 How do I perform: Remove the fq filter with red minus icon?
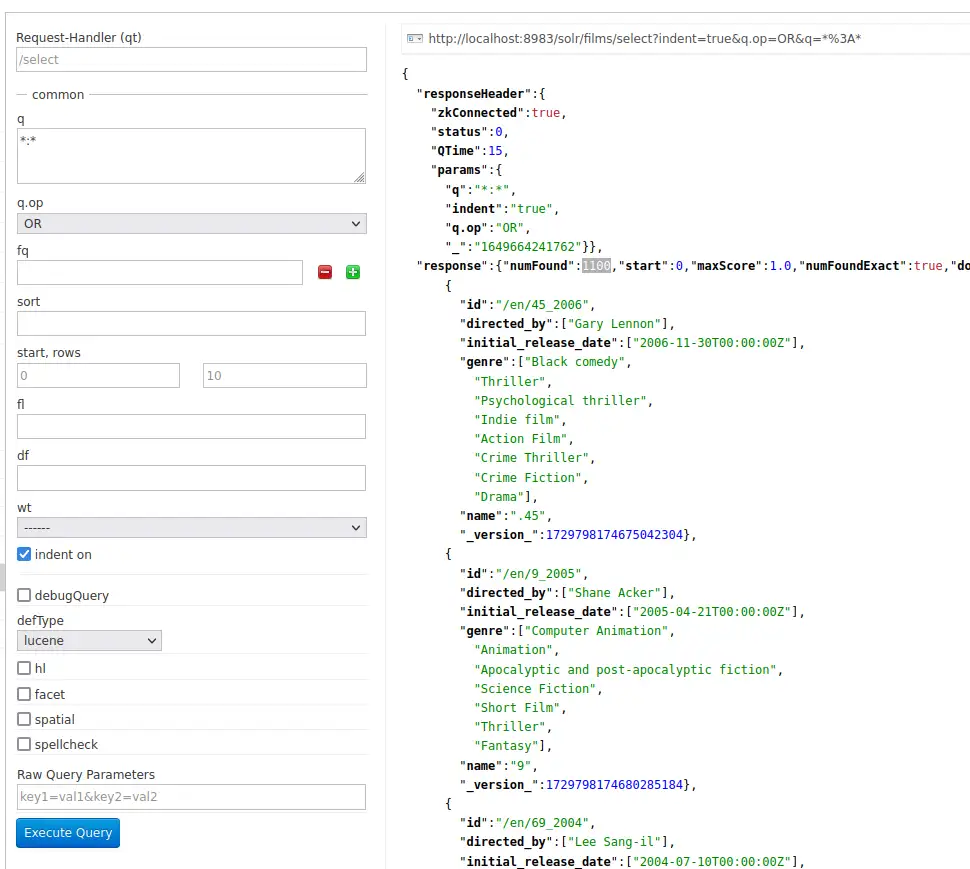point(325,272)
